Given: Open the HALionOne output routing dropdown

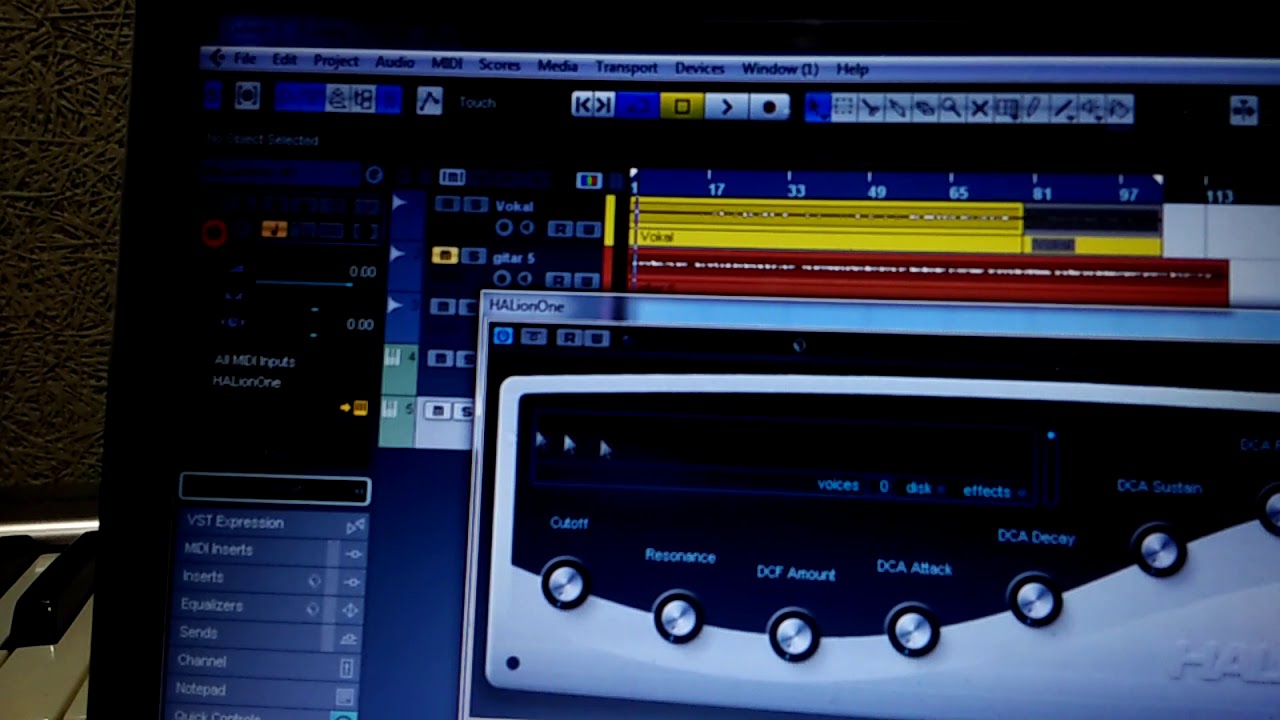Looking at the screenshot, I should click(247, 382).
